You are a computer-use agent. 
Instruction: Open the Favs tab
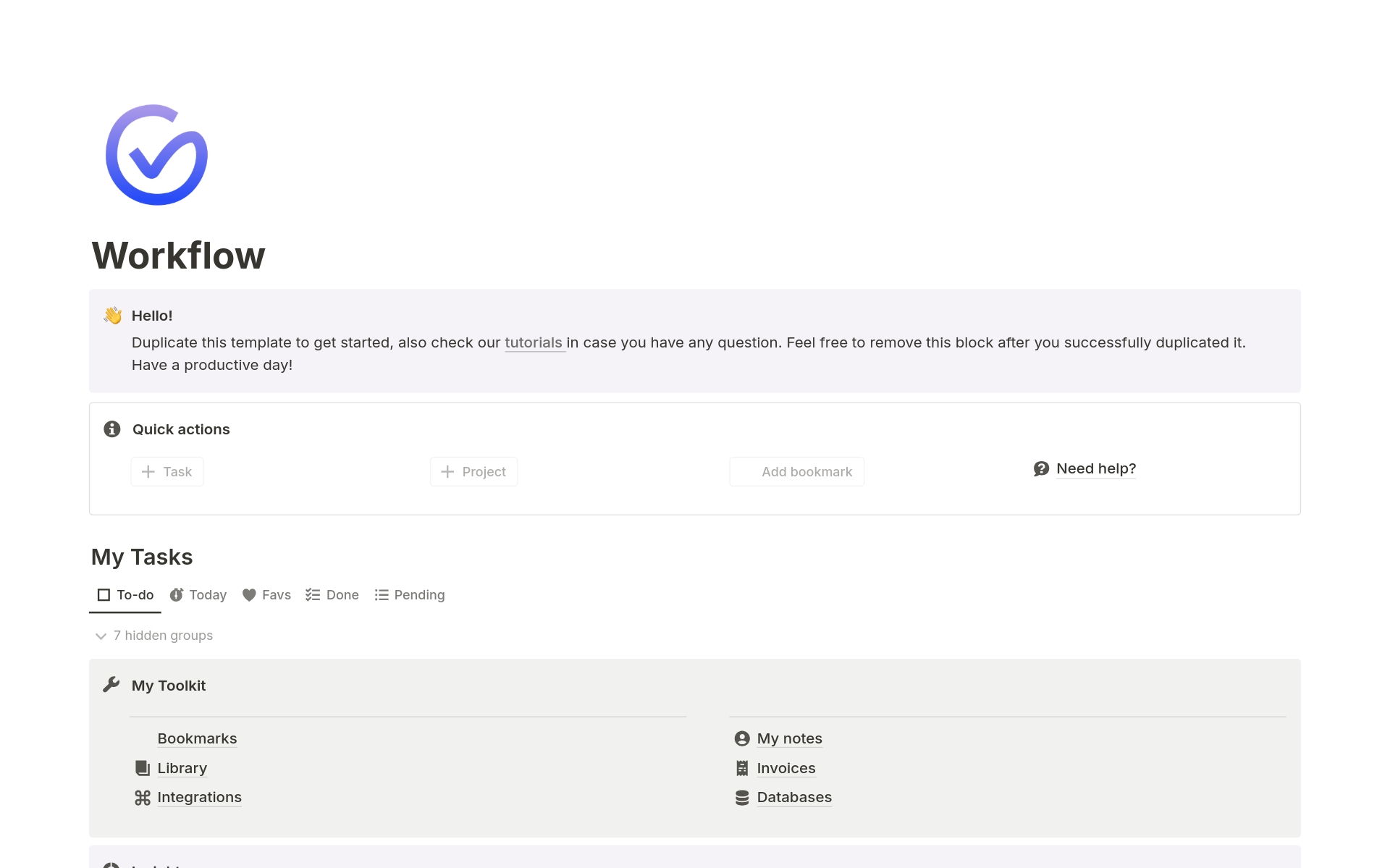coord(266,595)
